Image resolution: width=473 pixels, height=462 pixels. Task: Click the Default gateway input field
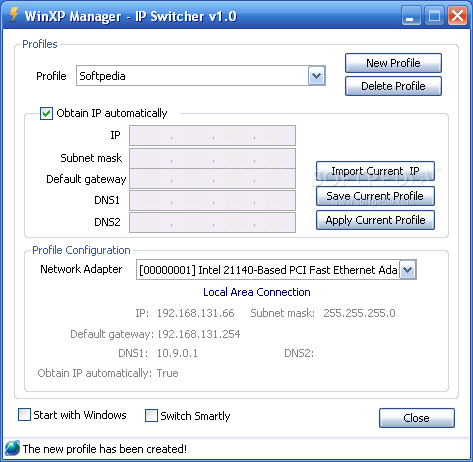click(212, 179)
